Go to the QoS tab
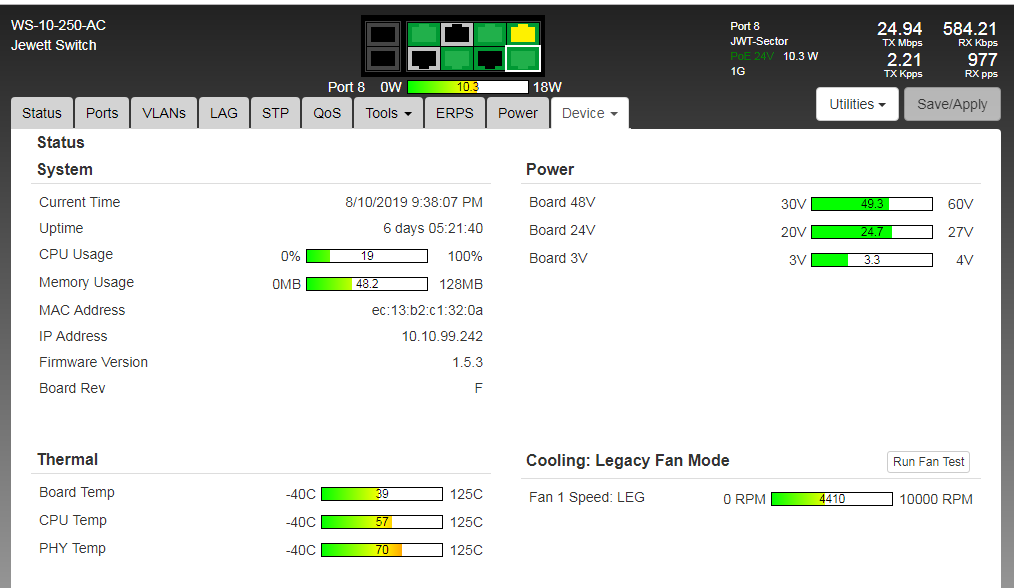 [327, 113]
